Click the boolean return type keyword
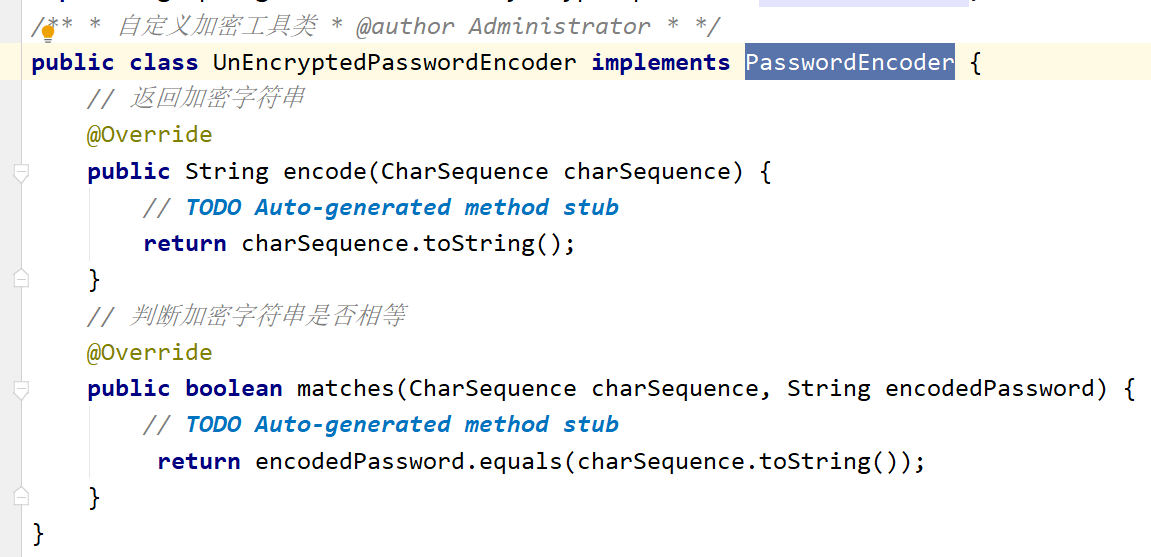This screenshot has width=1151, height=557. click(233, 388)
